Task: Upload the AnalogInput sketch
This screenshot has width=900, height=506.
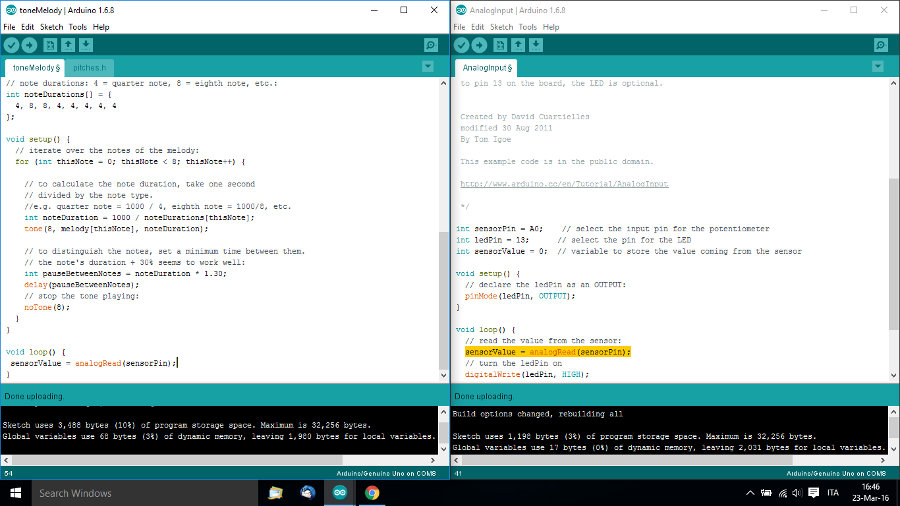Action: coord(479,45)
